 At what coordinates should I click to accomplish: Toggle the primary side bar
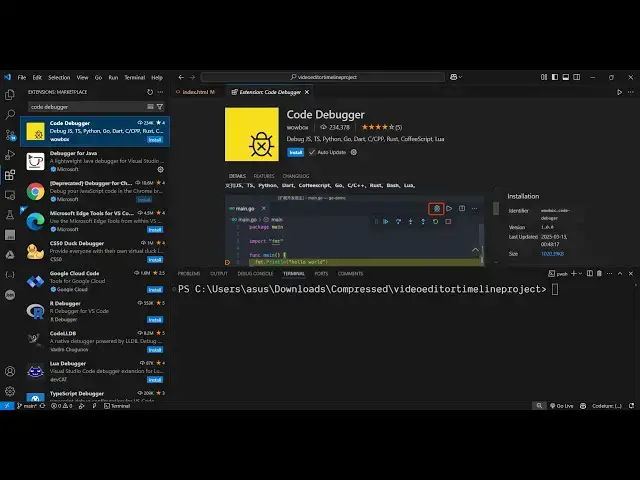555,77
